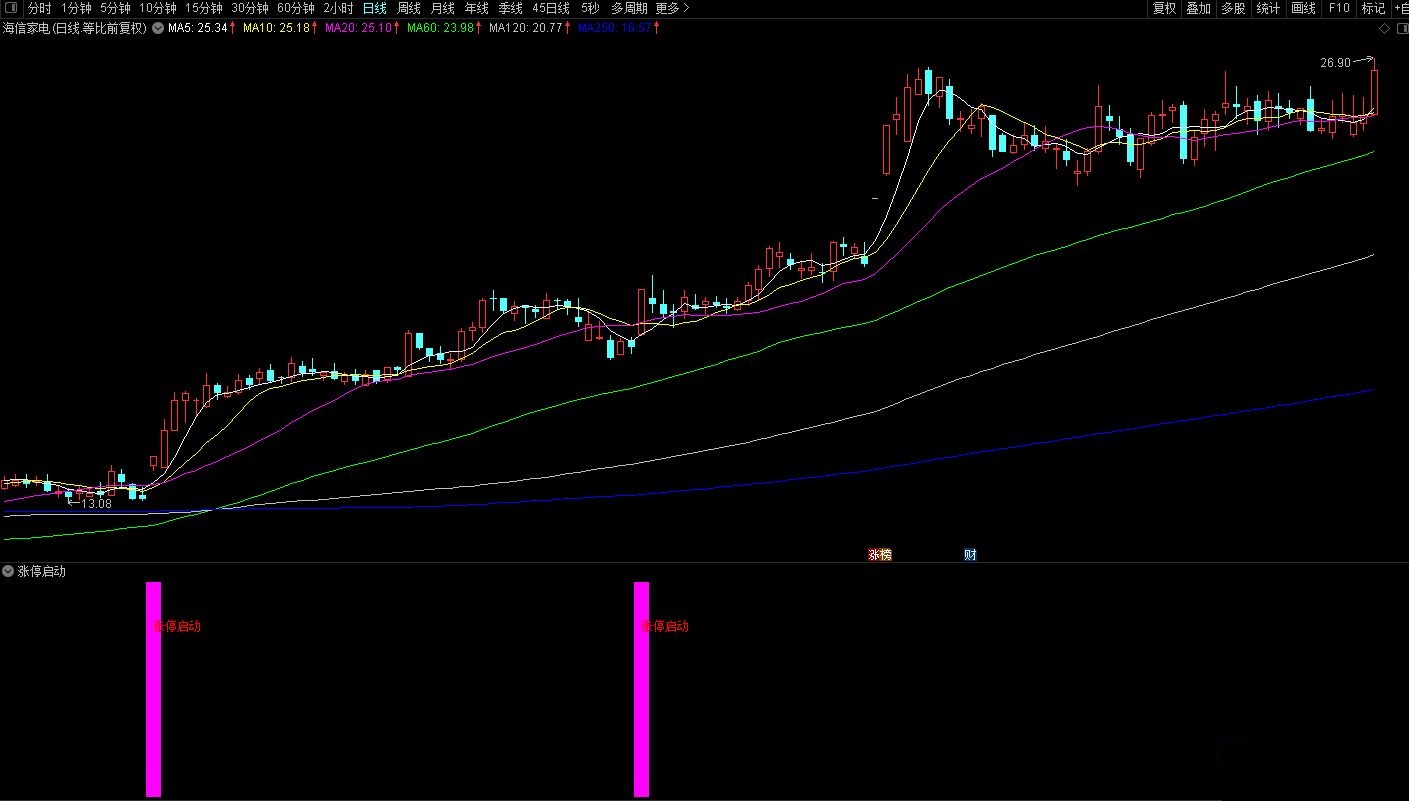
Task: Click the 标记 mark button
Action: (1373, 8)
